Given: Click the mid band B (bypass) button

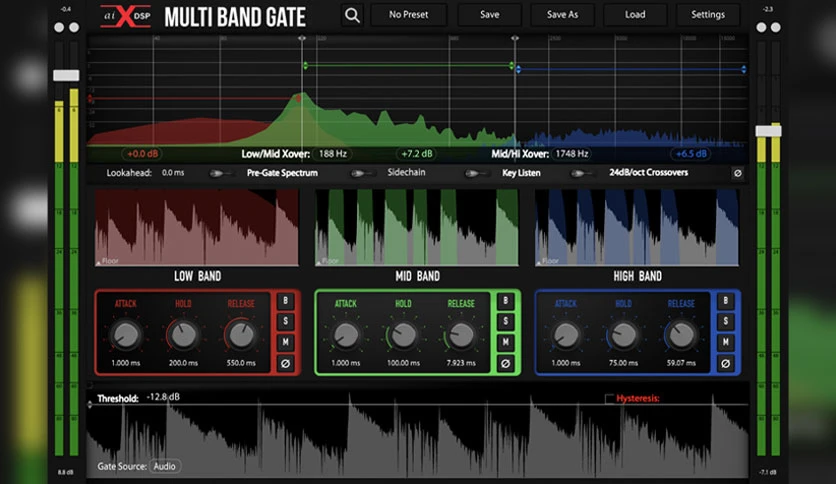Looking at the screenshot, I should (505, 301).
